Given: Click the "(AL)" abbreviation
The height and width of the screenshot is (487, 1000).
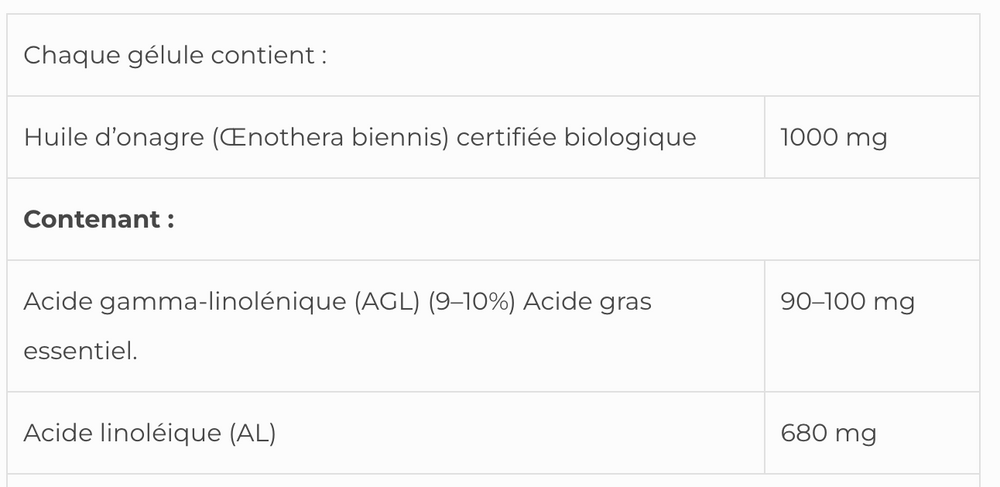Looking at the screenshot, I should coord(251,433).
